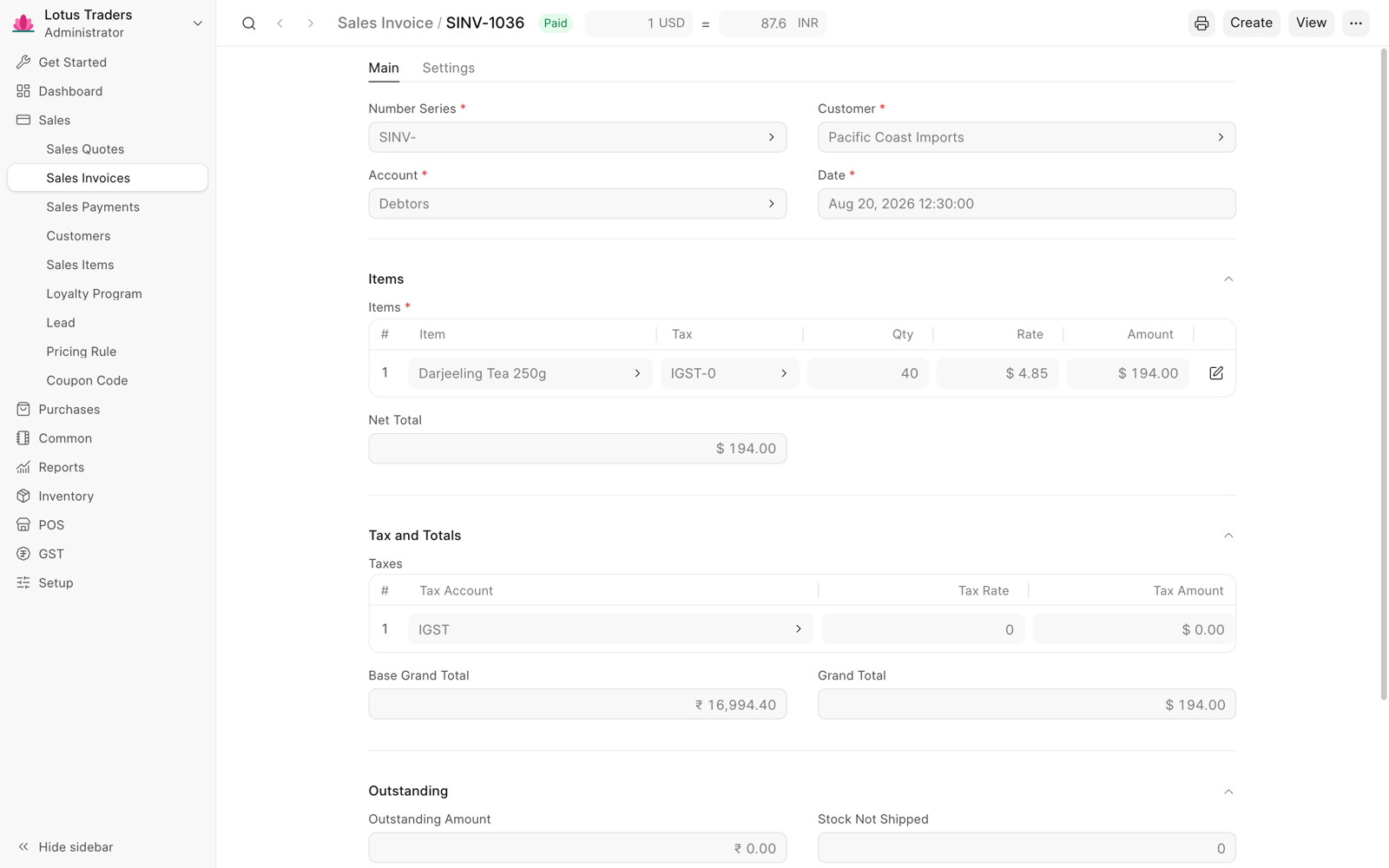Open POS section in sidebar
Viewport: 1389px width, 868px height.
(x=108, y=525)
